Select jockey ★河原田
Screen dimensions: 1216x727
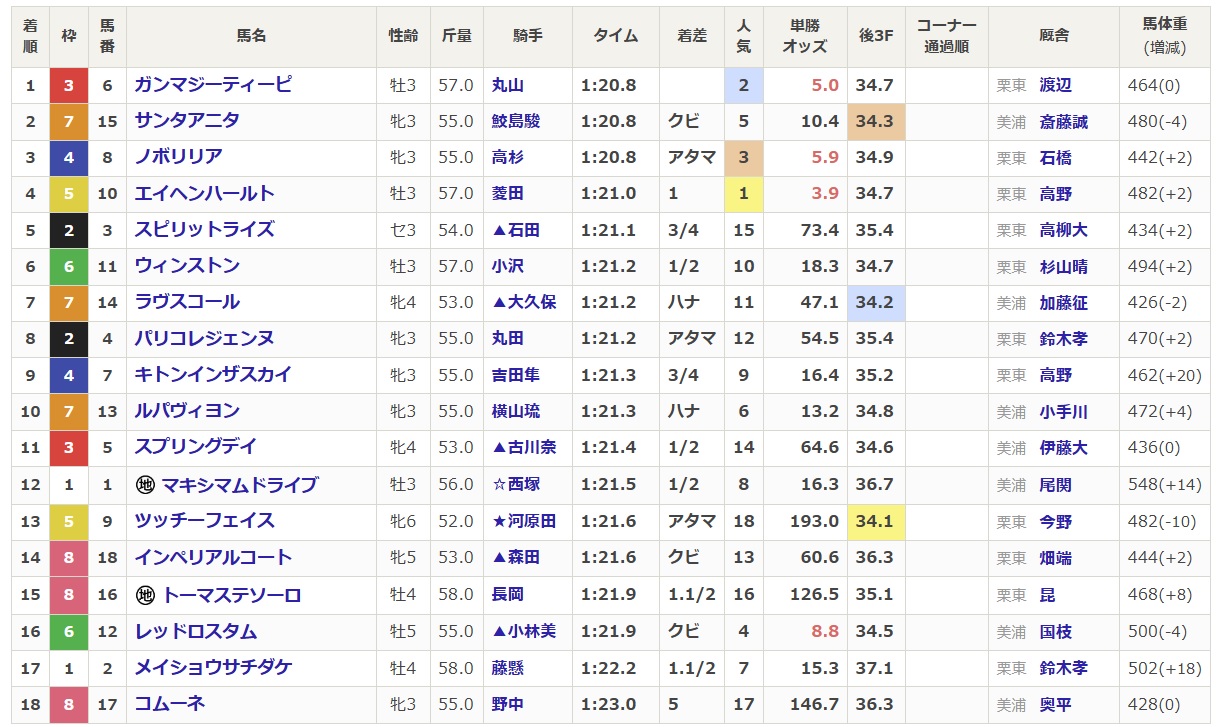523,521
